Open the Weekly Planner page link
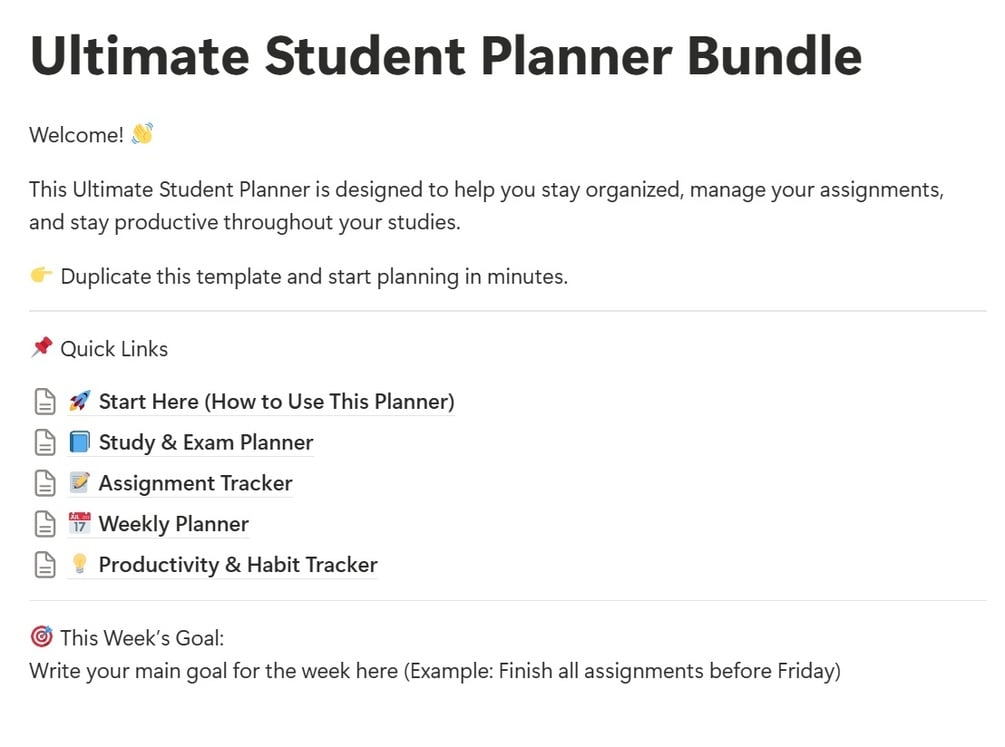Viewport: 1005px width, 747px height. [x=173, y=524]
